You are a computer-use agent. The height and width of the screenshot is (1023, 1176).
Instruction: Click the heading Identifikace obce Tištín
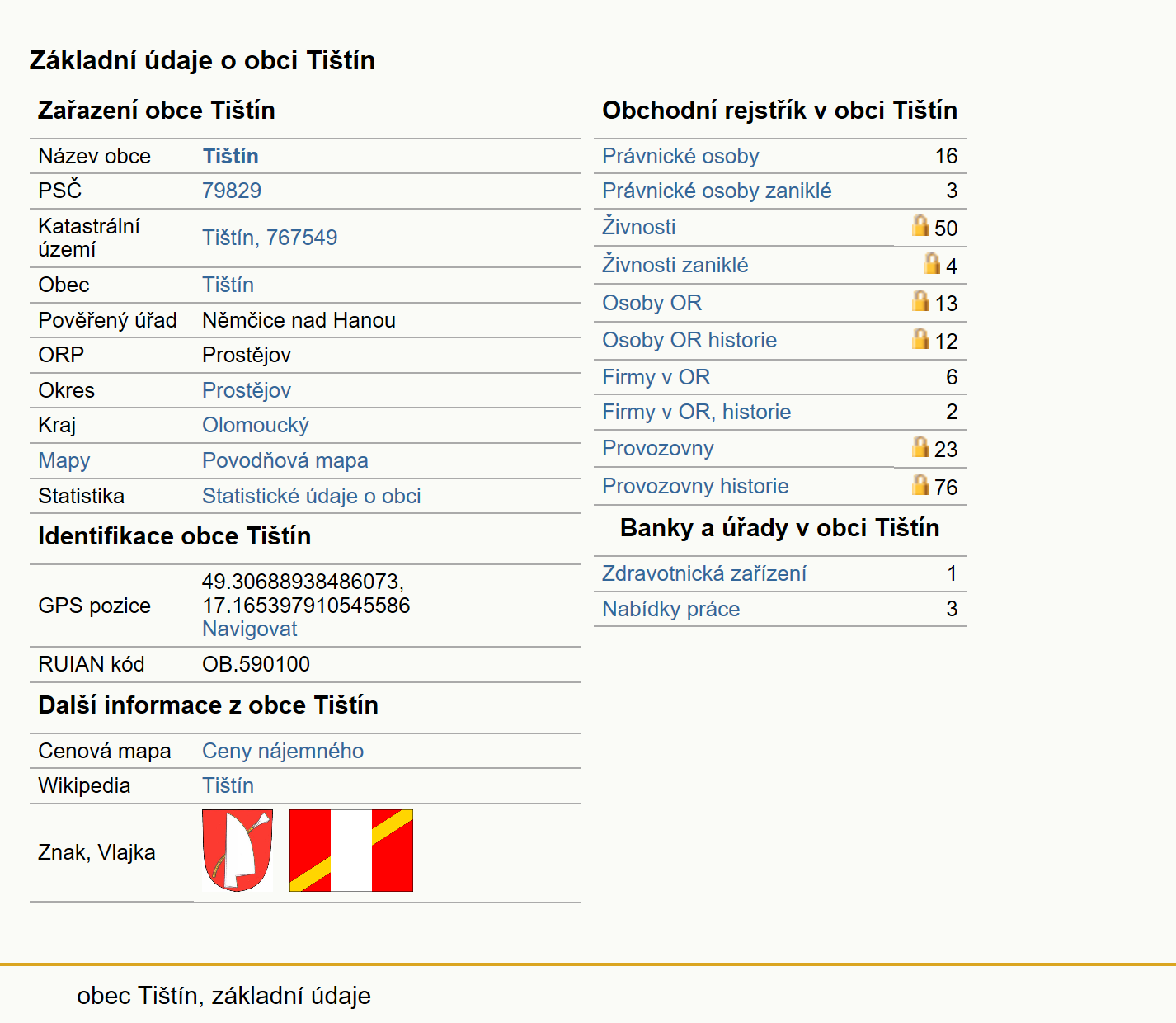(x=175, y=535)
